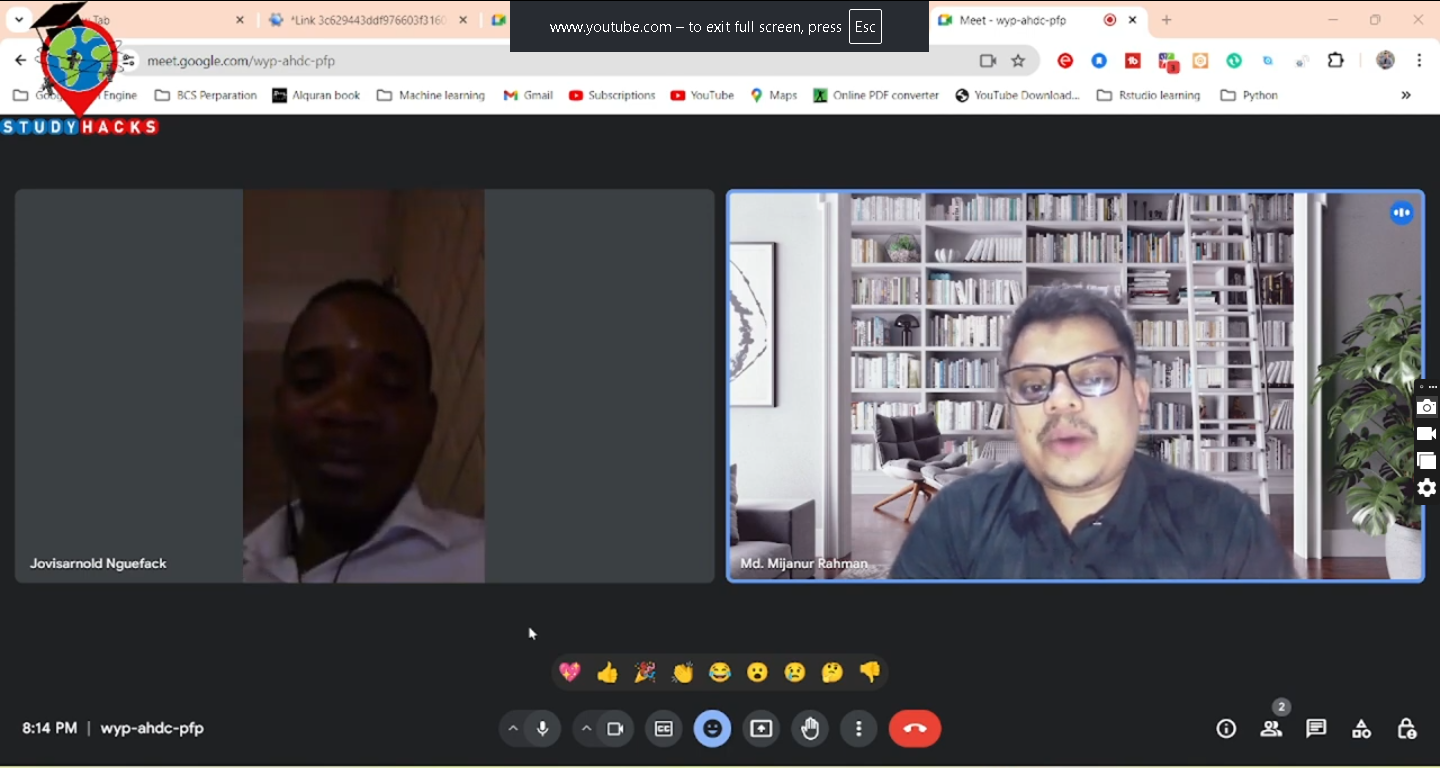
Task: Click red 'e' extension icon
Action: (1065, 61)
